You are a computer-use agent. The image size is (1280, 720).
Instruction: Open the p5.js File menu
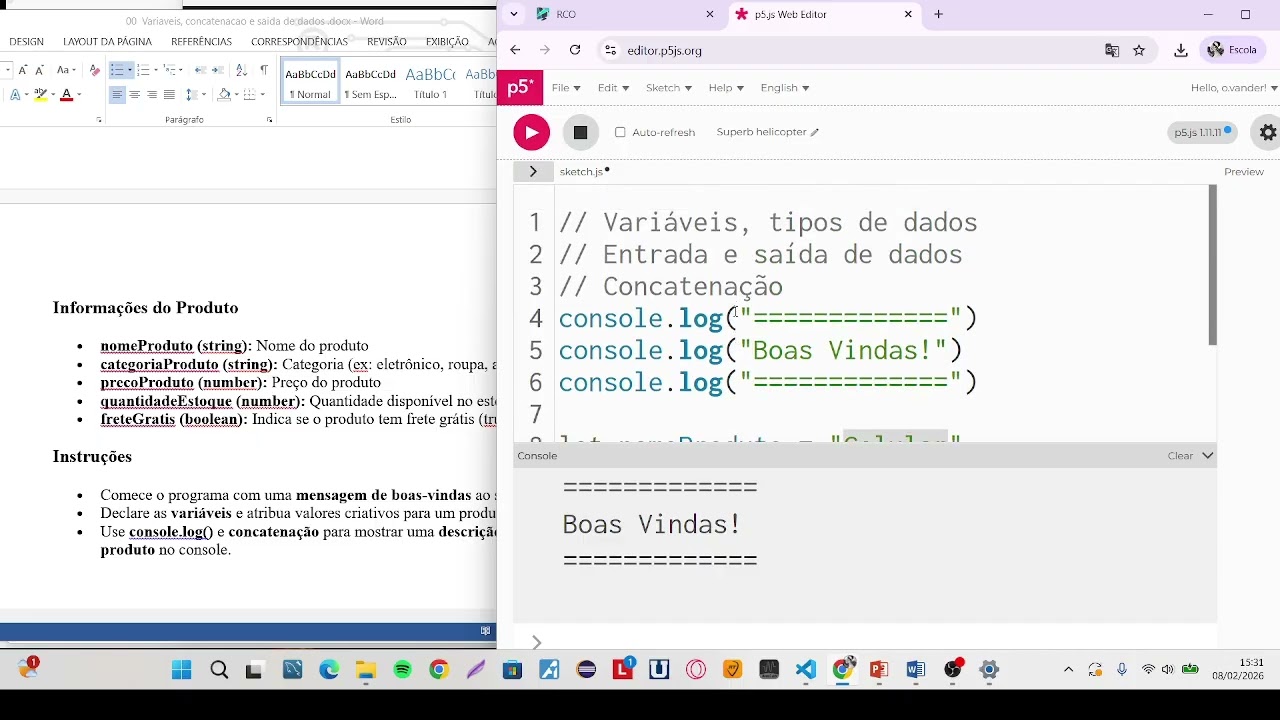coord(566,88)
